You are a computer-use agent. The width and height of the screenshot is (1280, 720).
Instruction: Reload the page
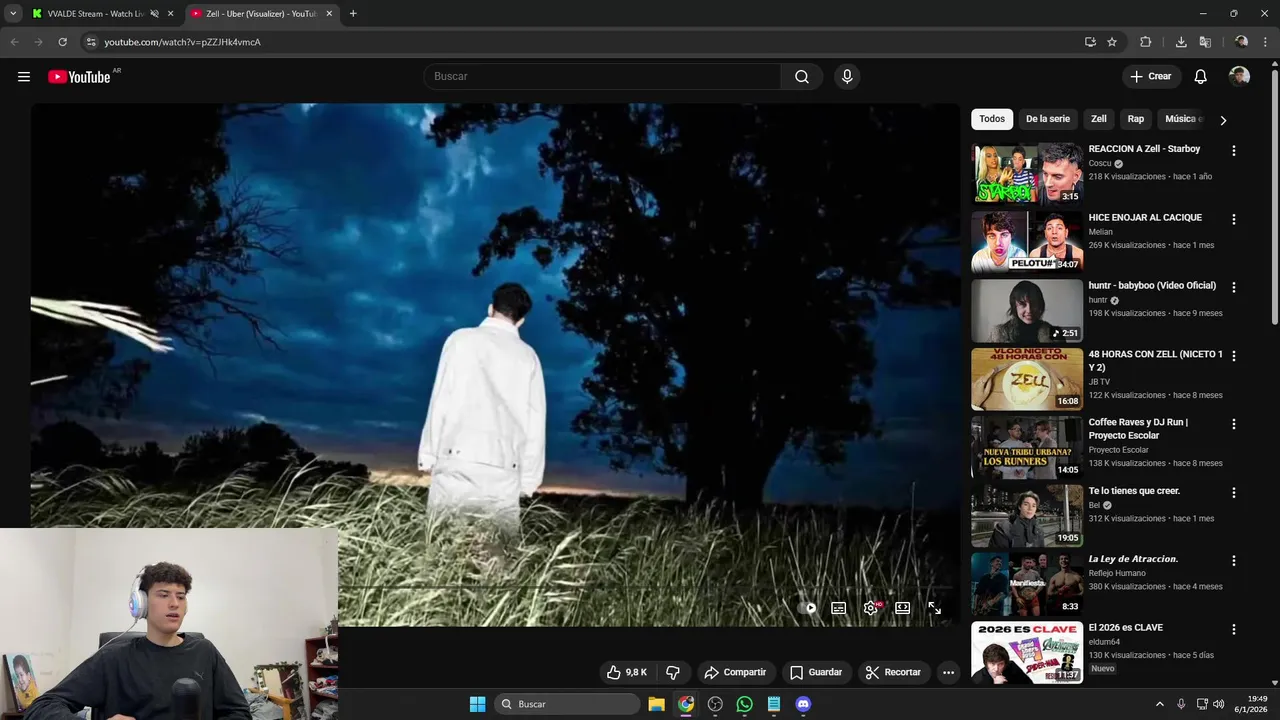[x=62, y=42]
